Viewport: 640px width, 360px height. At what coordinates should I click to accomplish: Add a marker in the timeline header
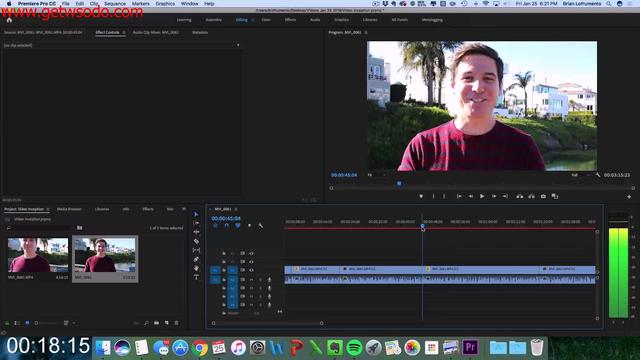click(249, 225)
